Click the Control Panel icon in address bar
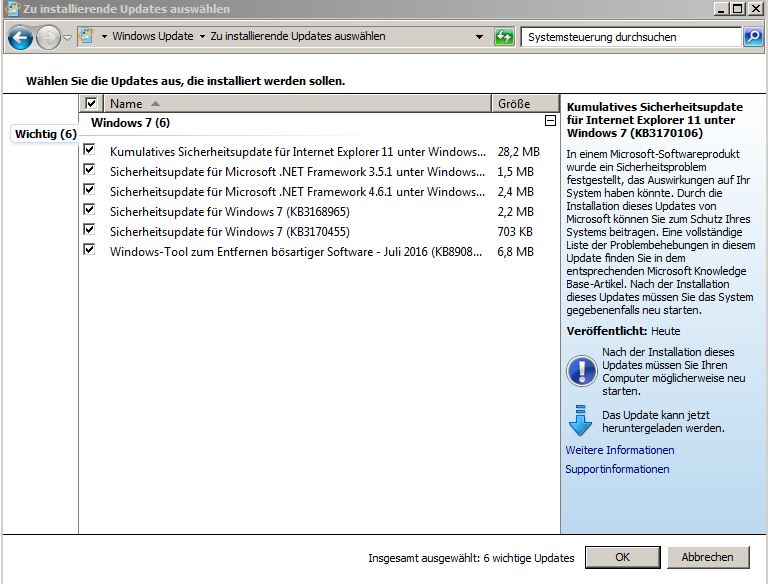This screenshot has height=584, width=768. tap(87, 36)
